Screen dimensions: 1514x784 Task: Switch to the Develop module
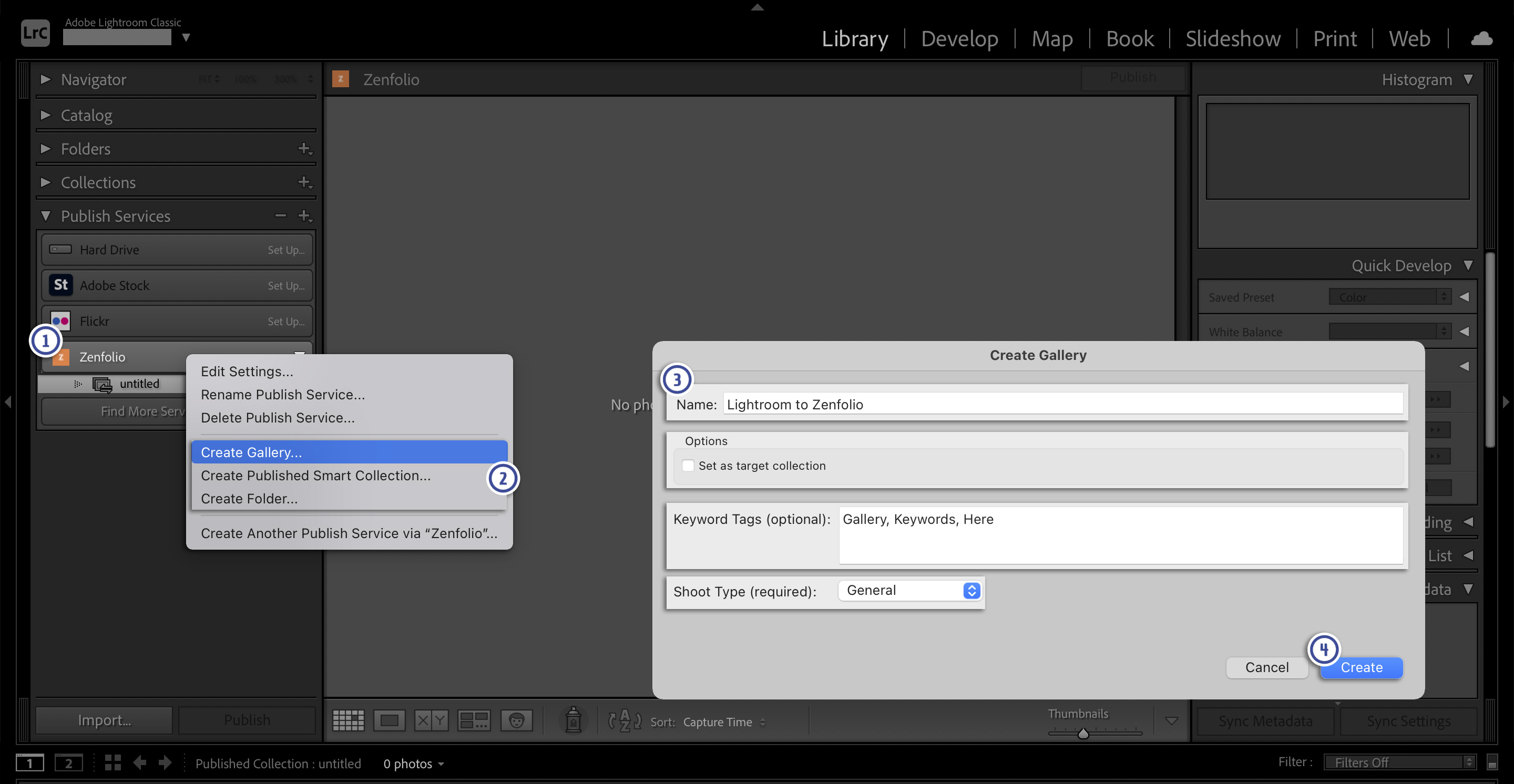(x=960, y=38)
